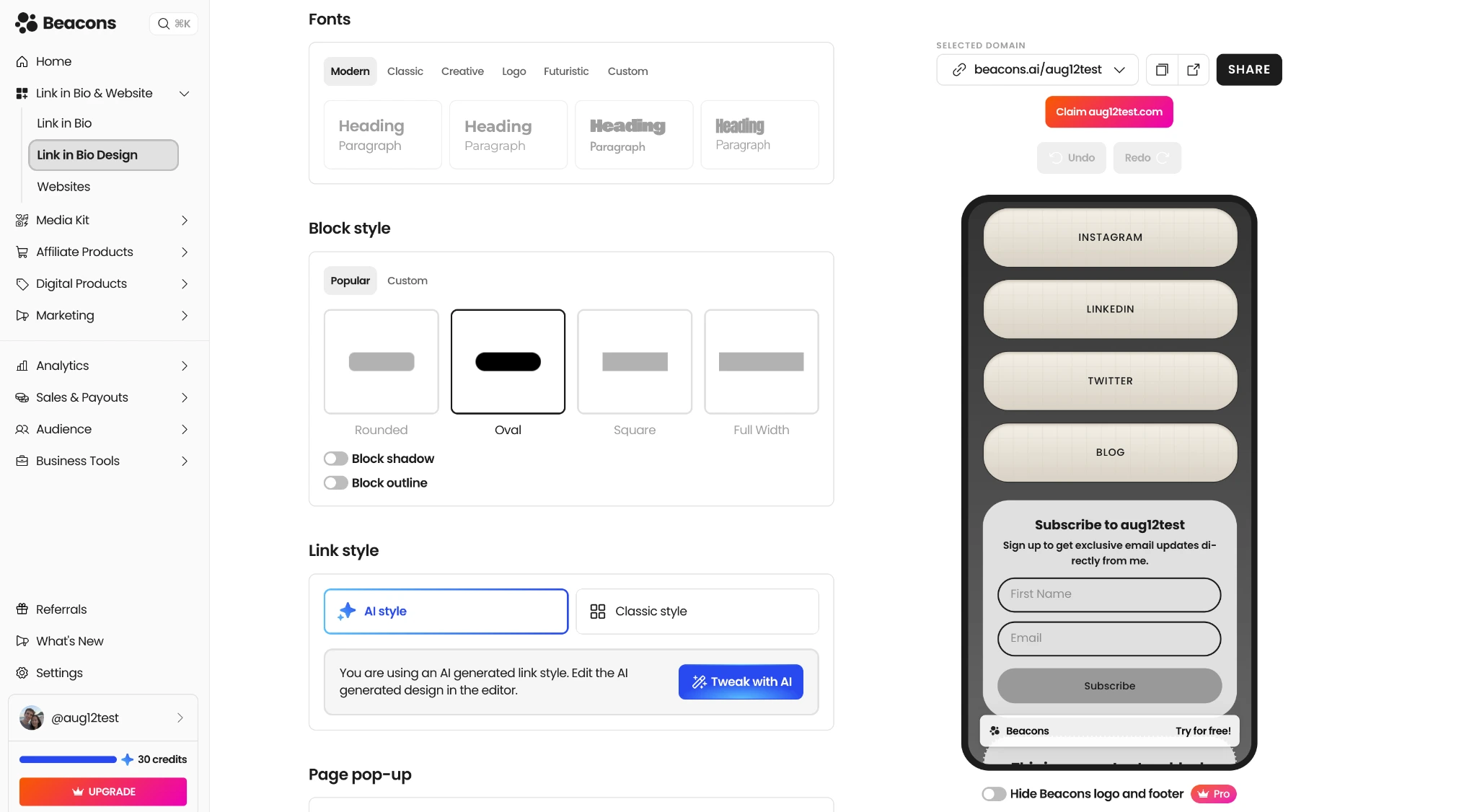
Task: Click the Redo button
Action: 1147,158
